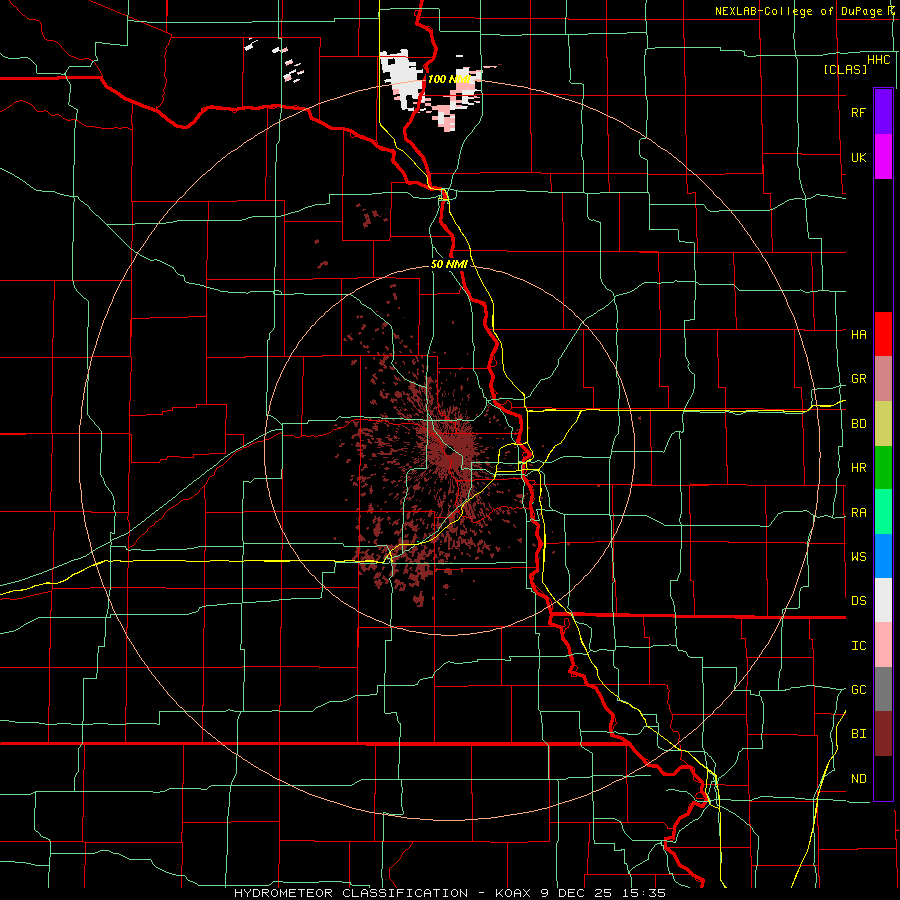Click the DS legend label
This screenshot has height=900, width=900.
[858, 601]
